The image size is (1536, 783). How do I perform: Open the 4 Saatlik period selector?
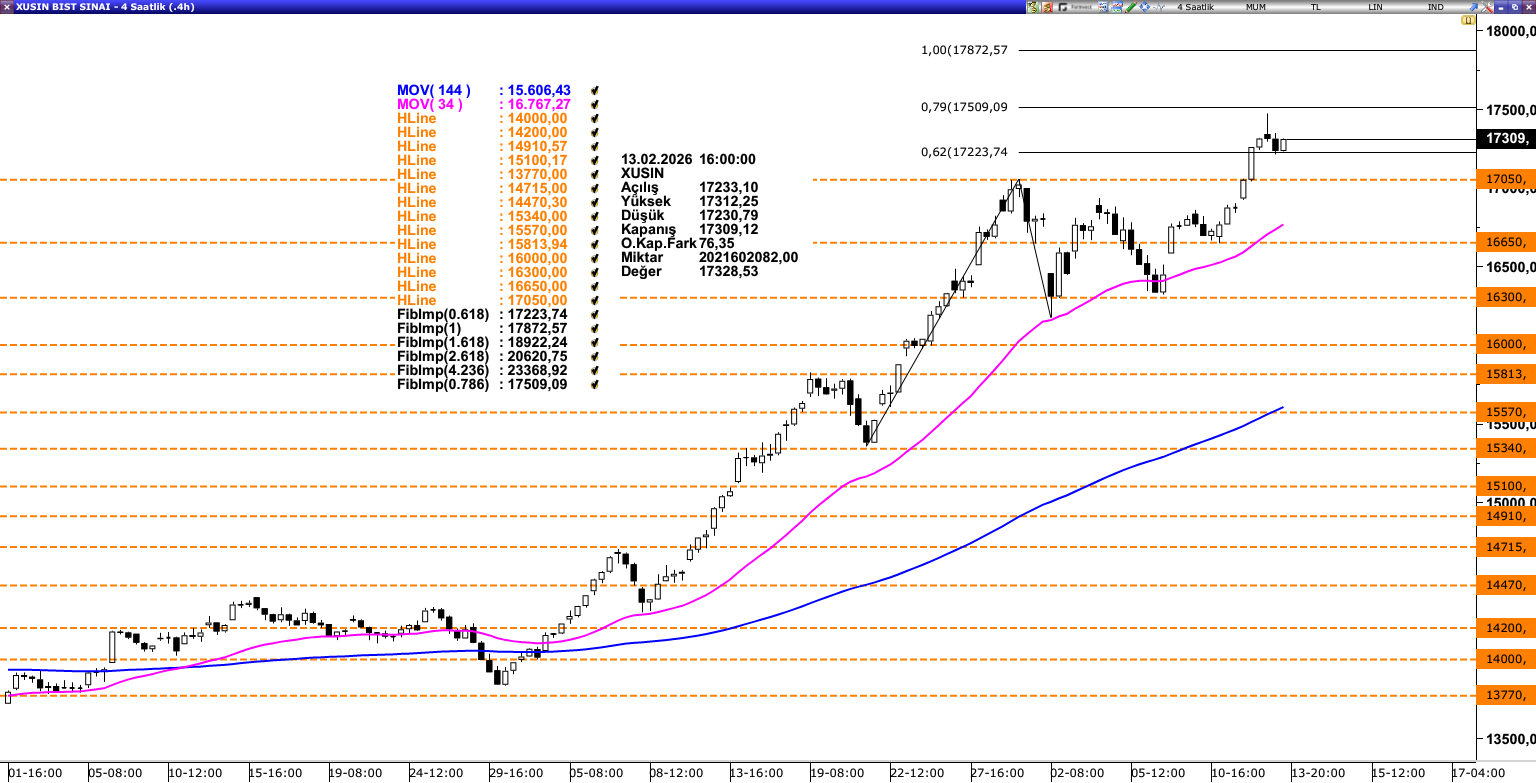pyautogui.click(x=1195, y=7)
